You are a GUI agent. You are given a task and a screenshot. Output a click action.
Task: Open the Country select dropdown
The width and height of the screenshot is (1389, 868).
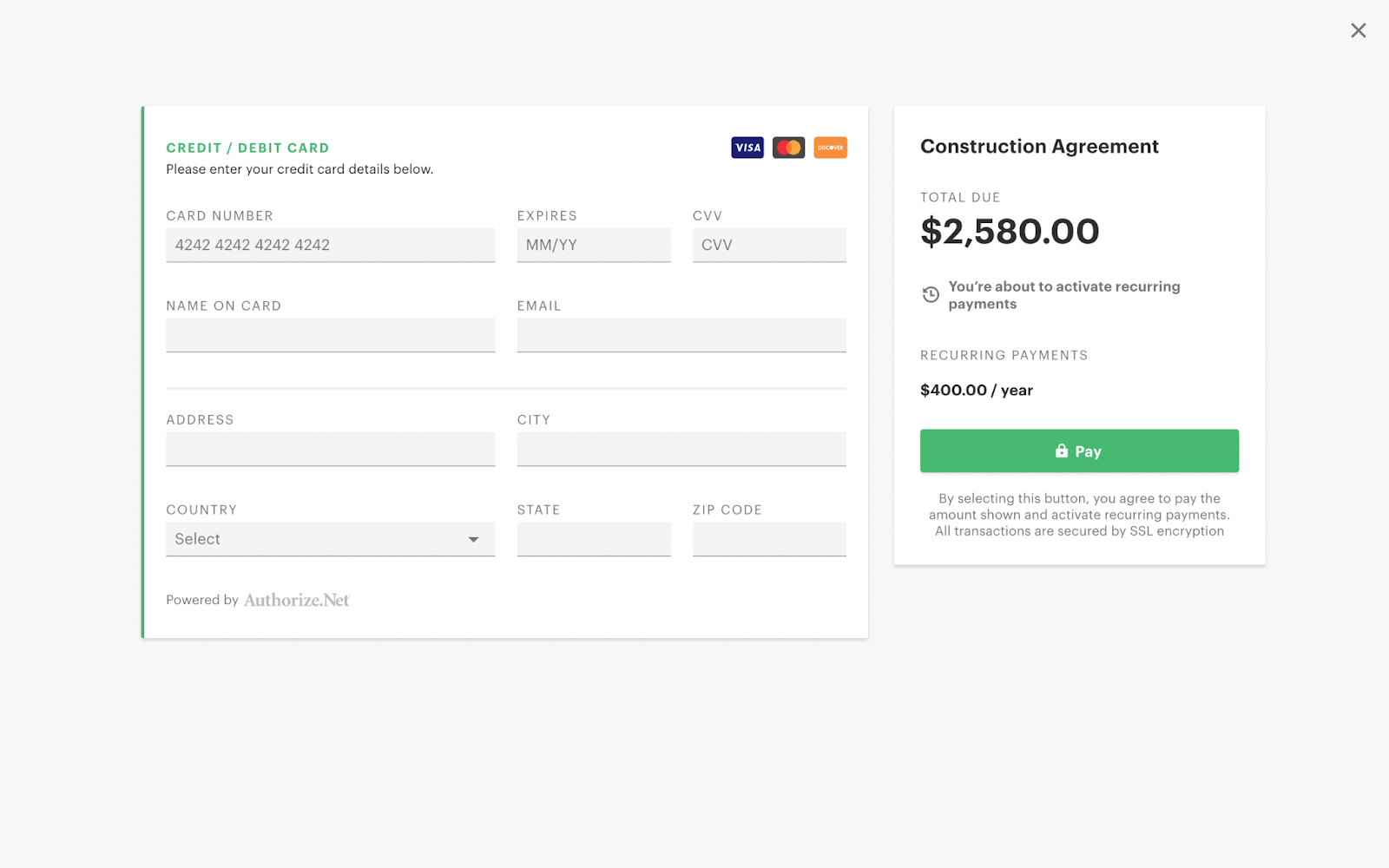331,539
